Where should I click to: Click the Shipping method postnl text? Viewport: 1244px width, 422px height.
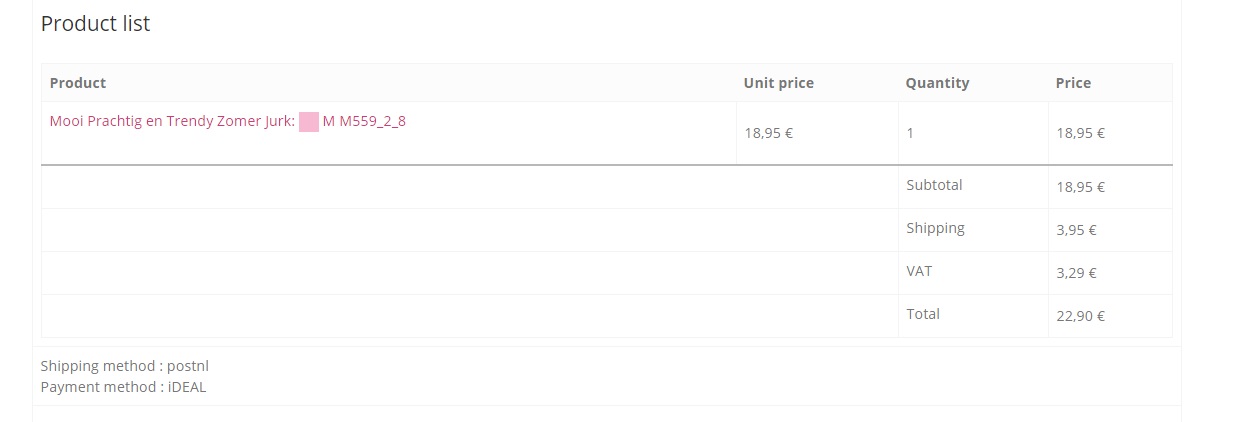[x=125, y=366]
